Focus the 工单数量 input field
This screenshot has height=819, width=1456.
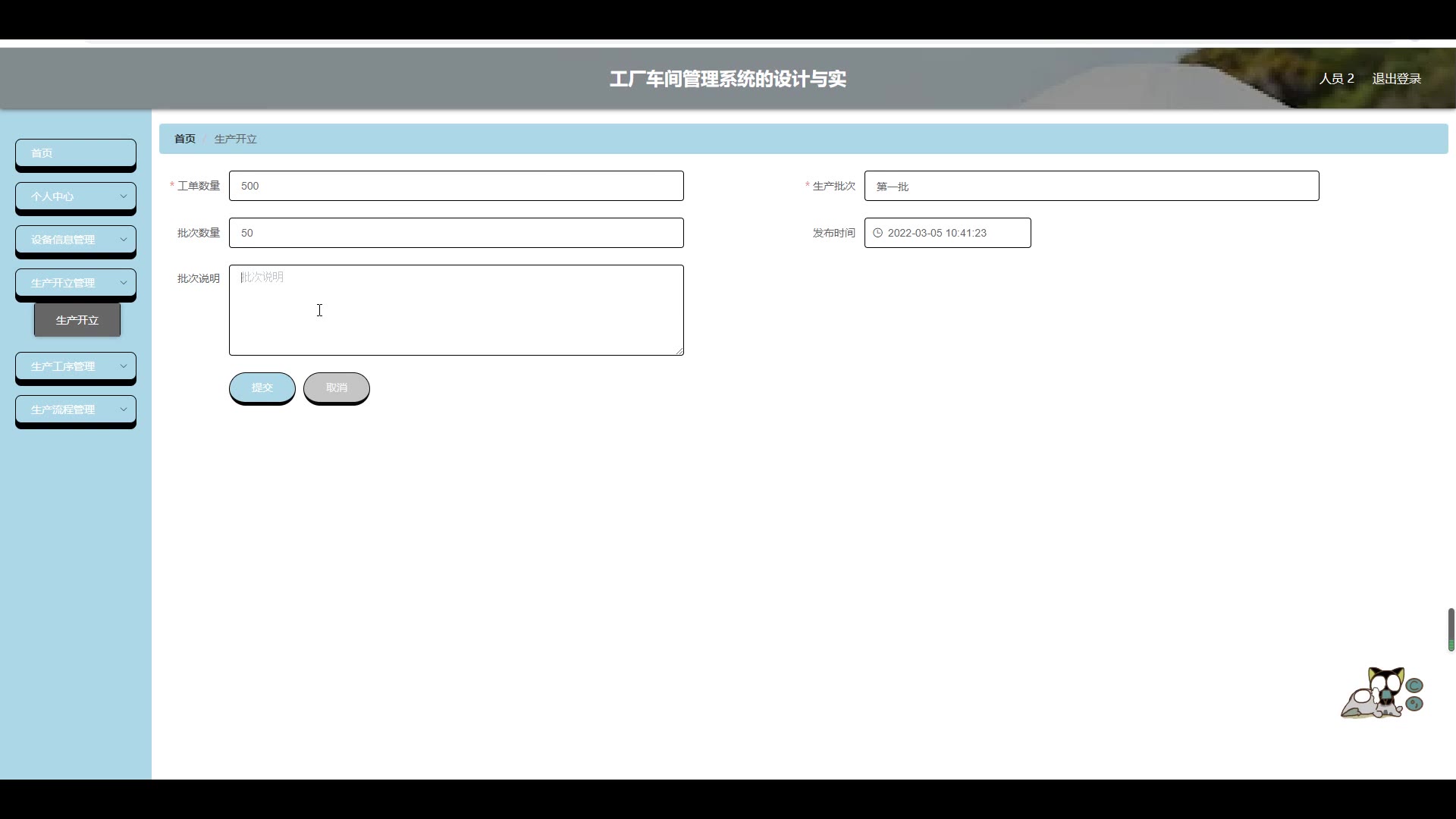point(456,186)
